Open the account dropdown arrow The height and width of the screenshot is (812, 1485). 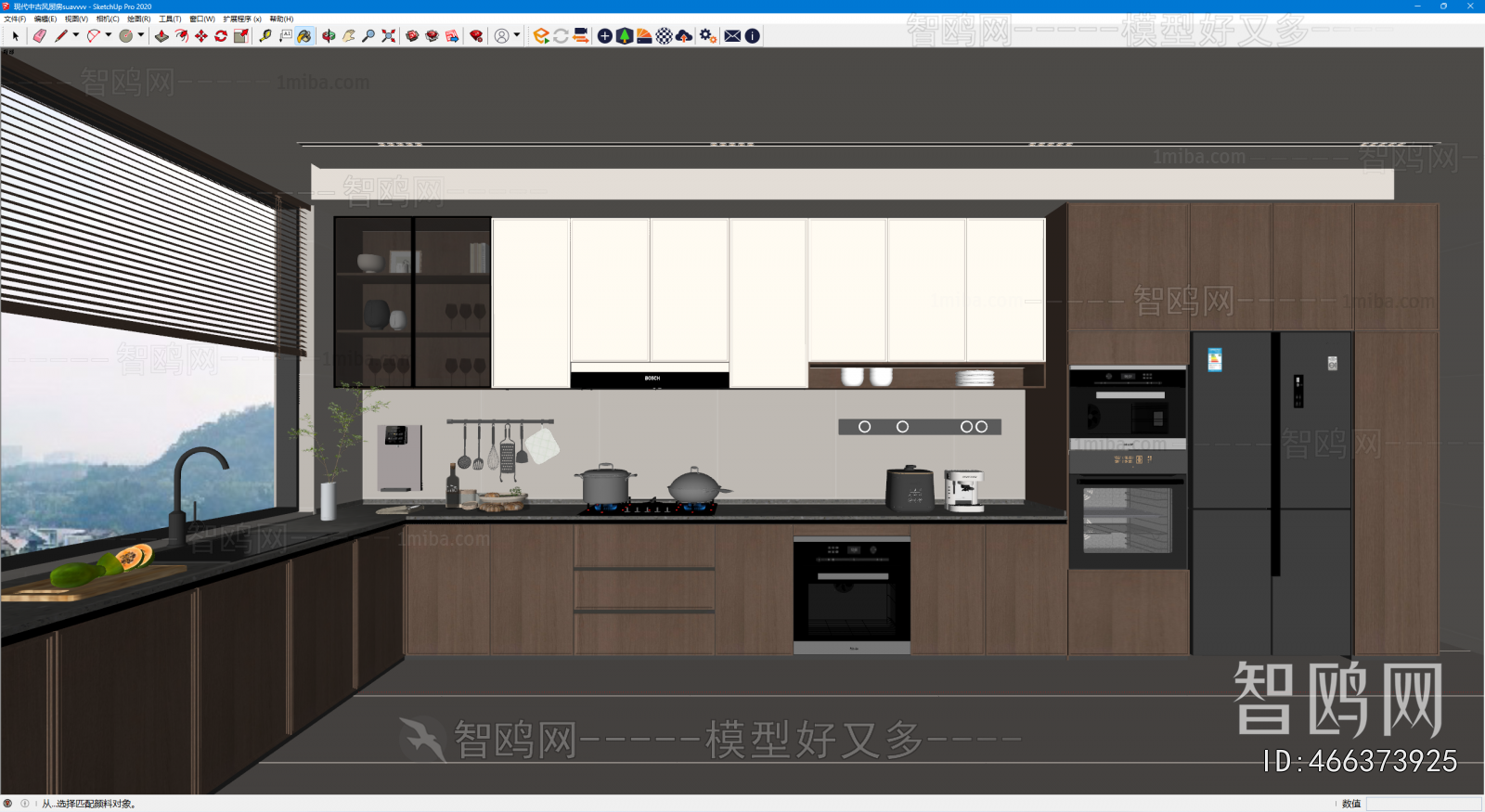coord(517,35)
